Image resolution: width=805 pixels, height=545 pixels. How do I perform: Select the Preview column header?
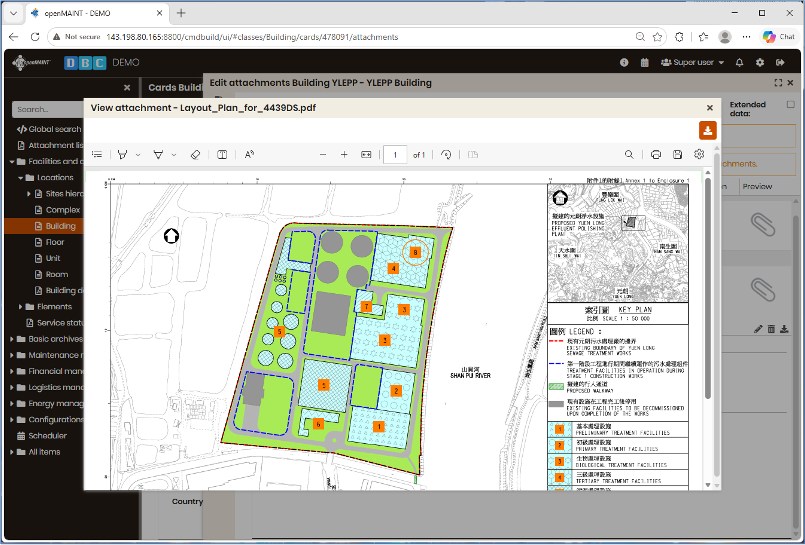757,186
